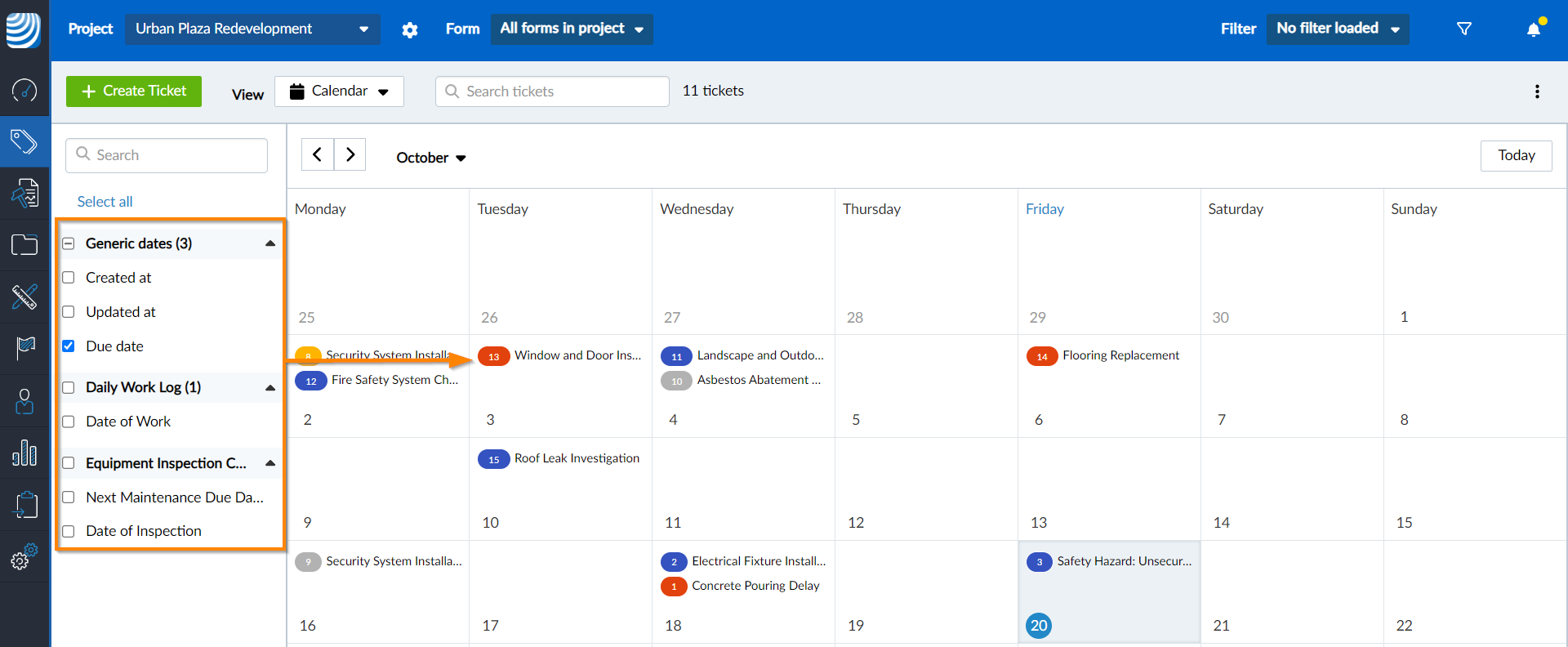Open the Concrete Pouring Delay ticket
The image size is (1568, 647).
click(755, 586)
